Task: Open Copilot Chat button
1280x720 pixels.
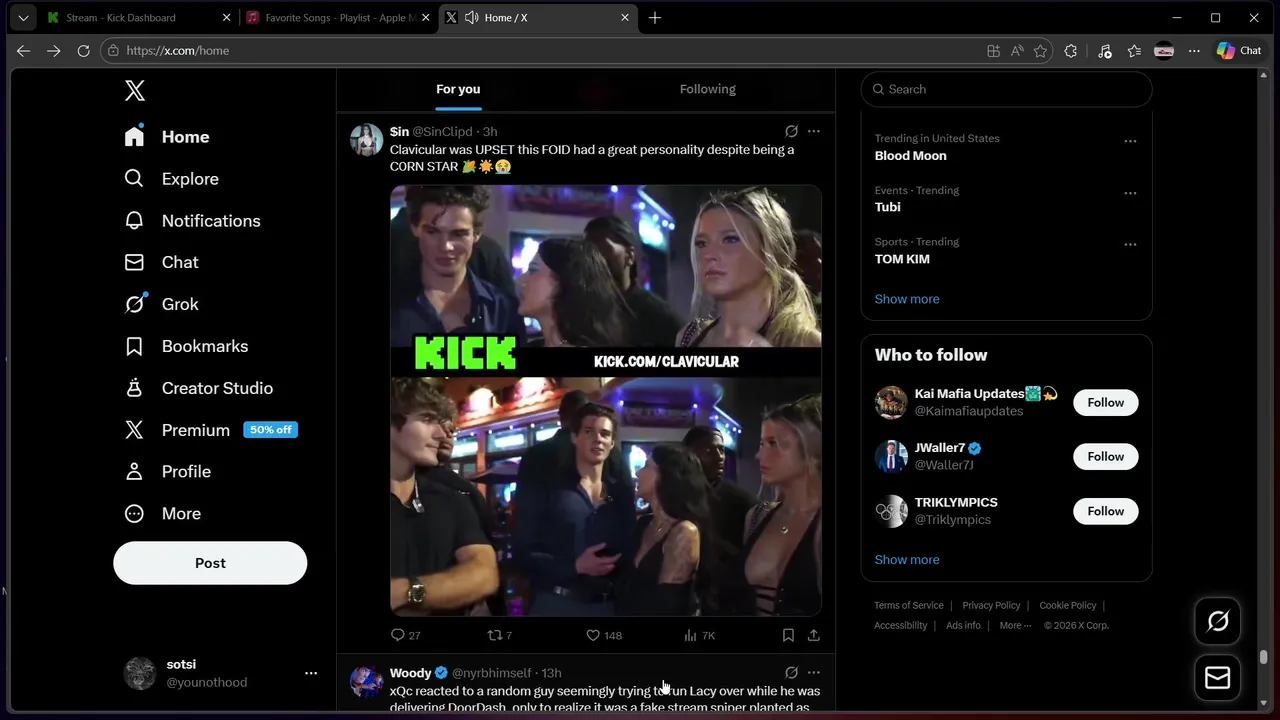Action: pos(1239,50)
